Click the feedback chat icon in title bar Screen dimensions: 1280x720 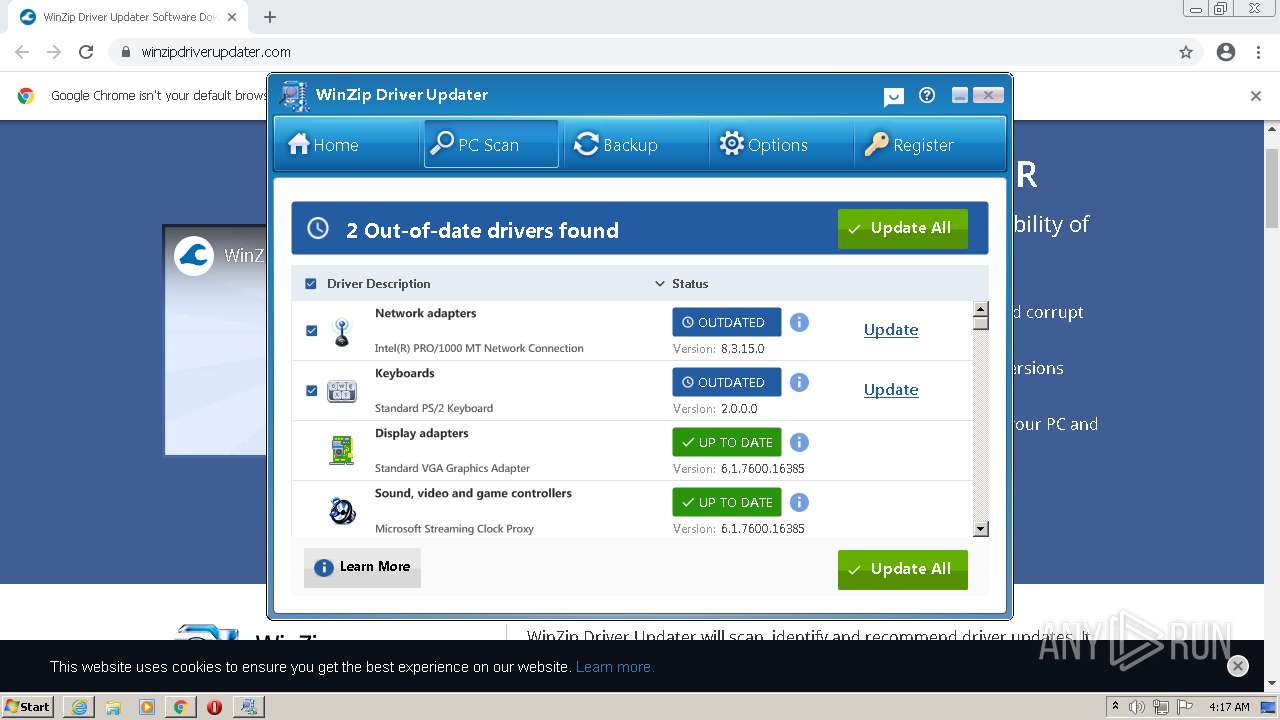pyautogui.click(x=894, y=96)
